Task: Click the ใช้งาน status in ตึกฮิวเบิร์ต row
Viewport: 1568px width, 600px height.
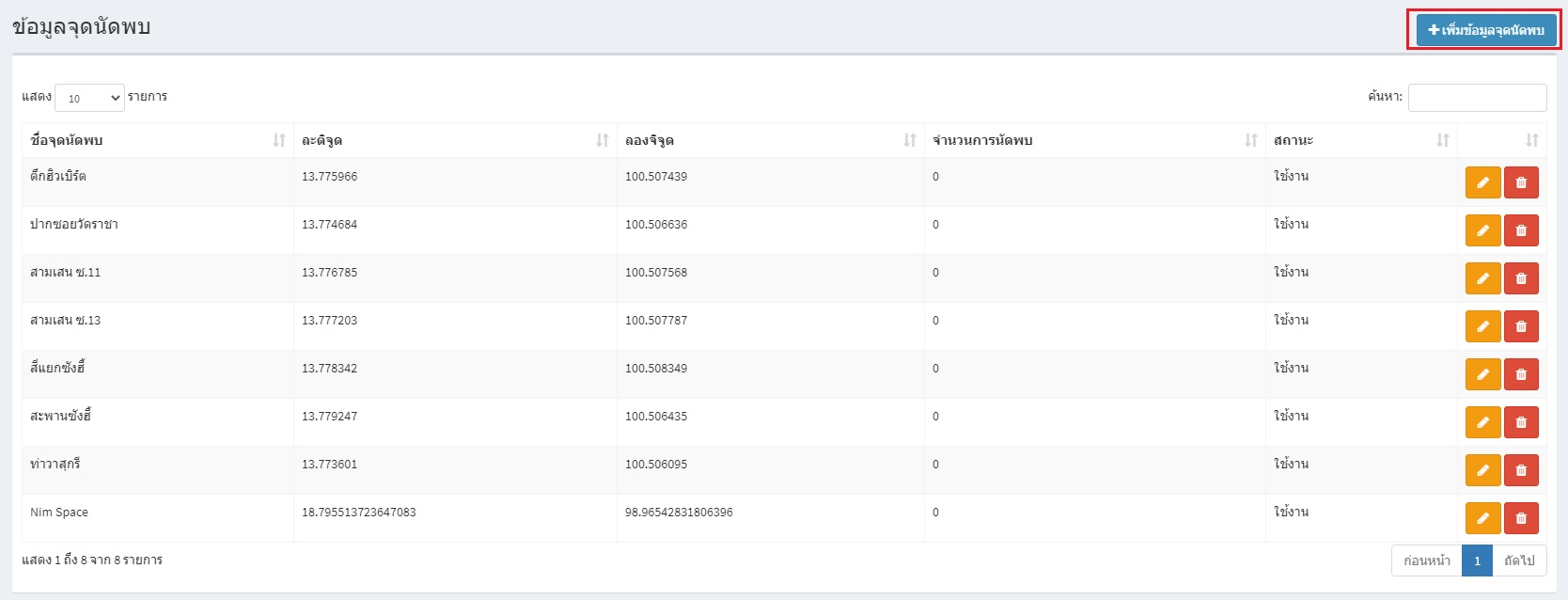Action: pos(1291,176)
